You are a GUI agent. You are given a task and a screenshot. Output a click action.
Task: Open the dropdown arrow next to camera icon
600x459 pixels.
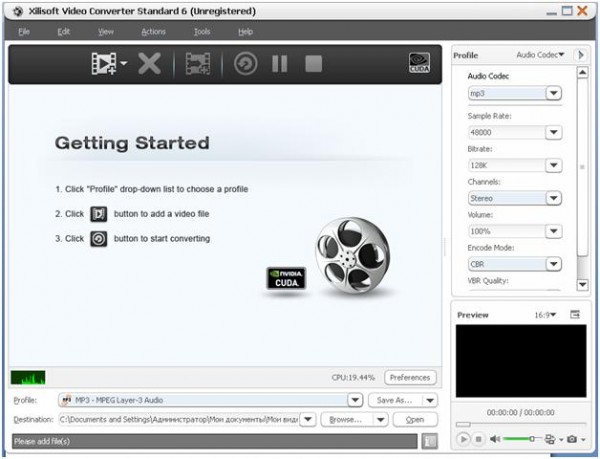click(x=583, y=440)
